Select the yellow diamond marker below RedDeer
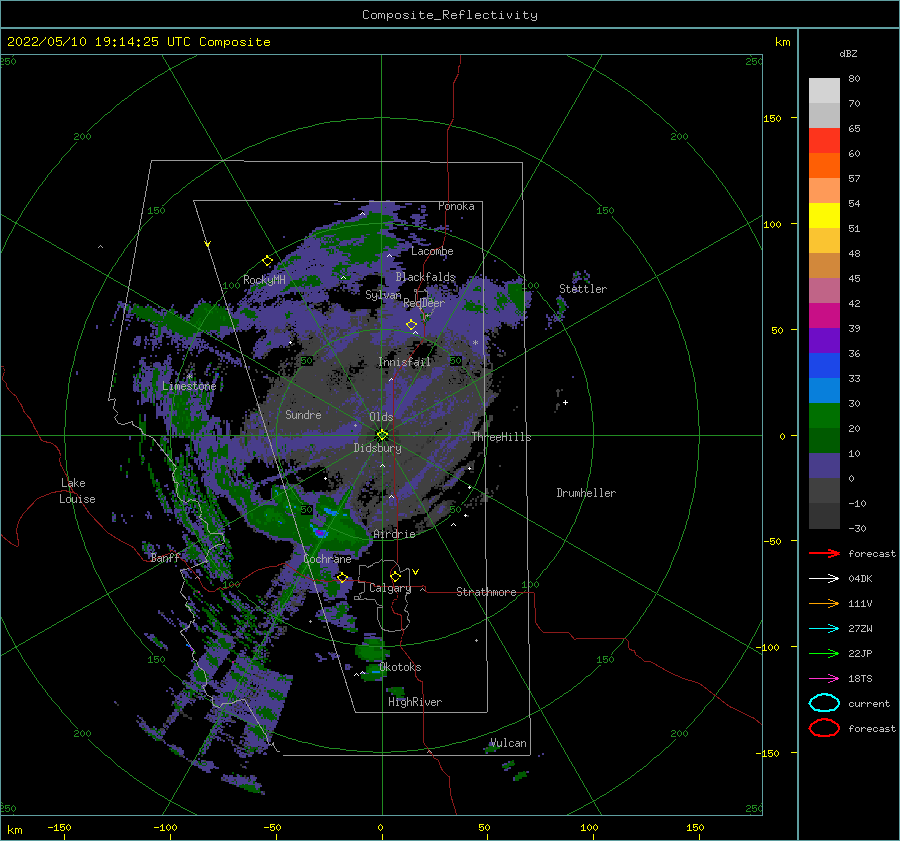The height and width of the screenshot is (841, 900). pyautogui.click(x=411, y=325)
